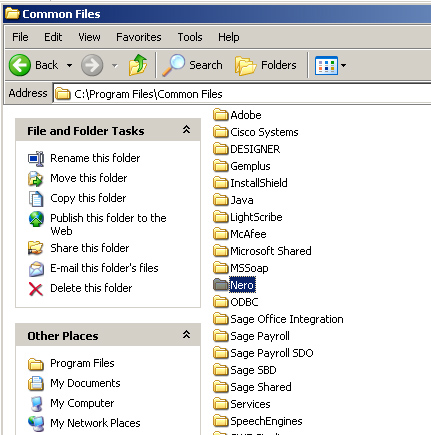Click the green Back arrow icon

point(20,65)
